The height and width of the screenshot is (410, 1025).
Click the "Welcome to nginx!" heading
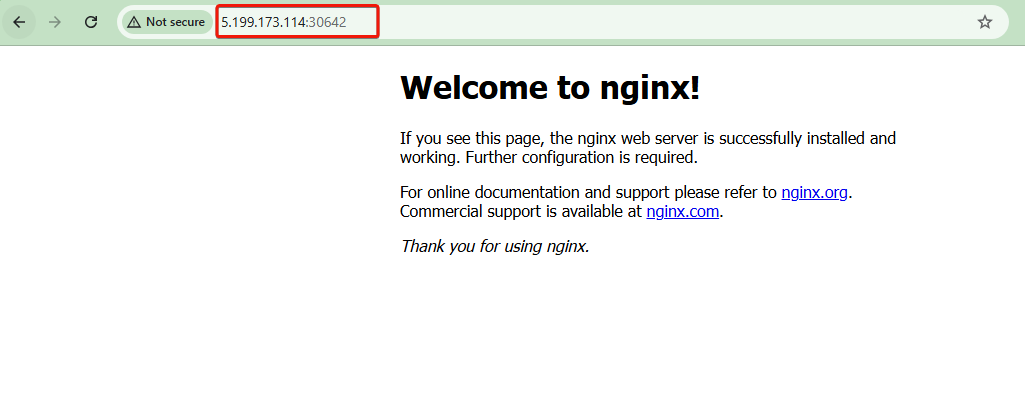coord(549,88)
